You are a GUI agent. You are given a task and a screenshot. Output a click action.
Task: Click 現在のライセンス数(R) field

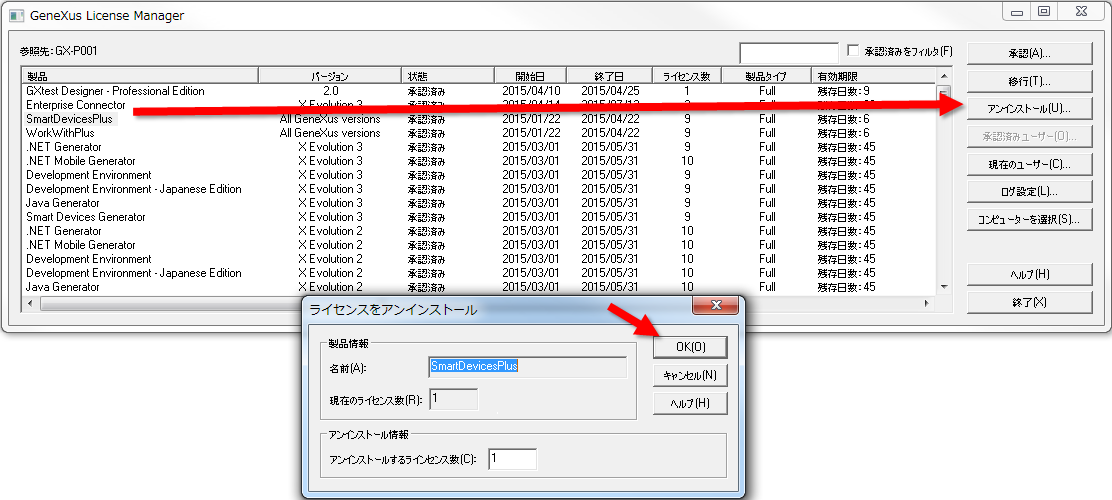tap(453, 399)
